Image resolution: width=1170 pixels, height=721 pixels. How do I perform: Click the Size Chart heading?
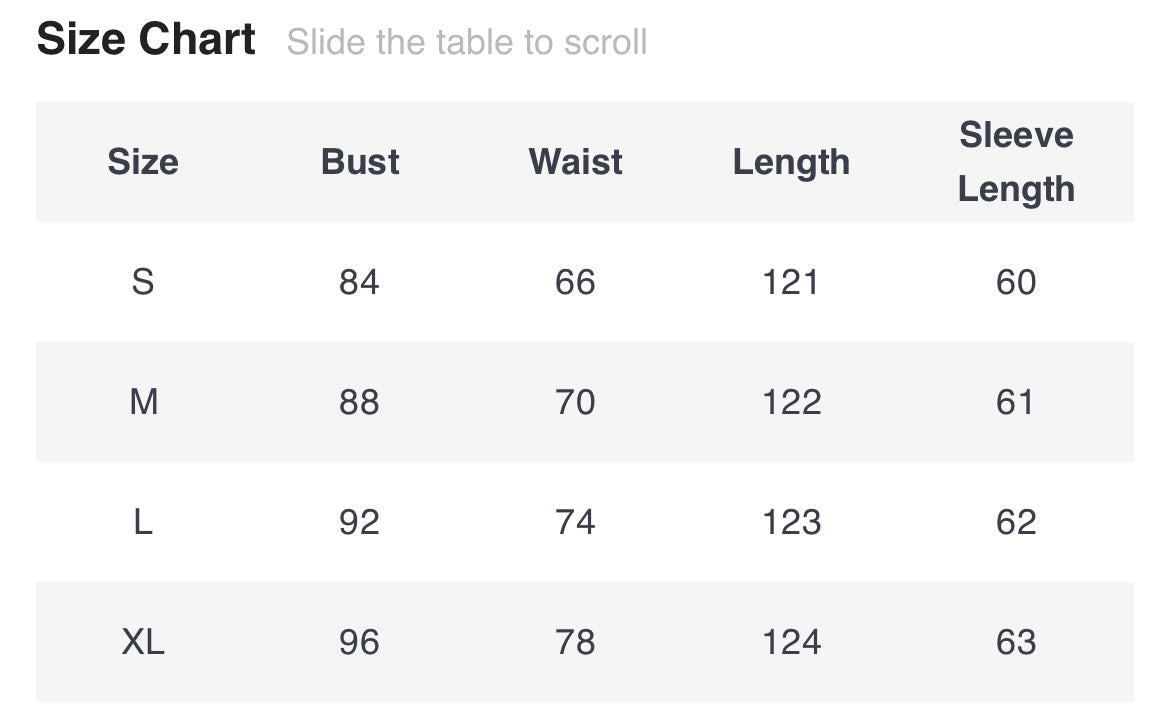tap(146, 40)
